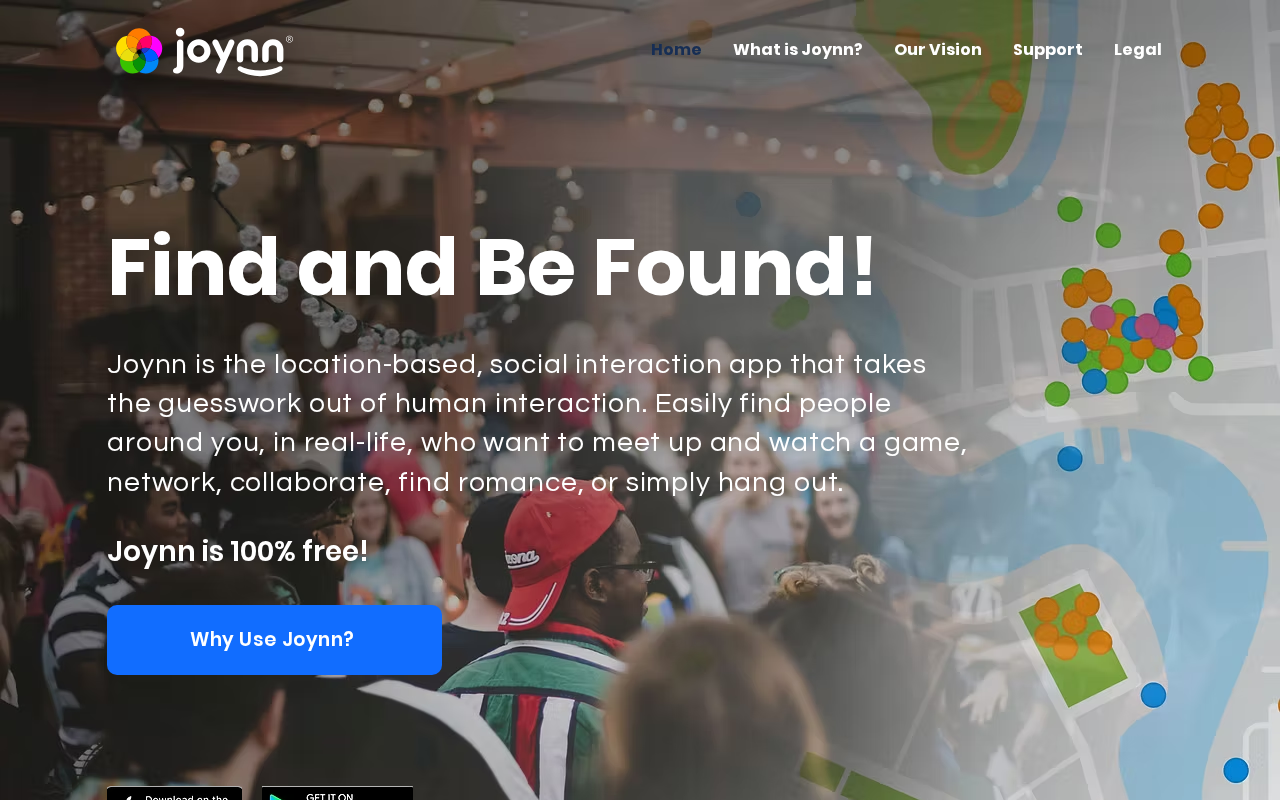The image size is (1280, 800).
Task: Click the green dot nearest the top of the map
Action: [1070, 209]
